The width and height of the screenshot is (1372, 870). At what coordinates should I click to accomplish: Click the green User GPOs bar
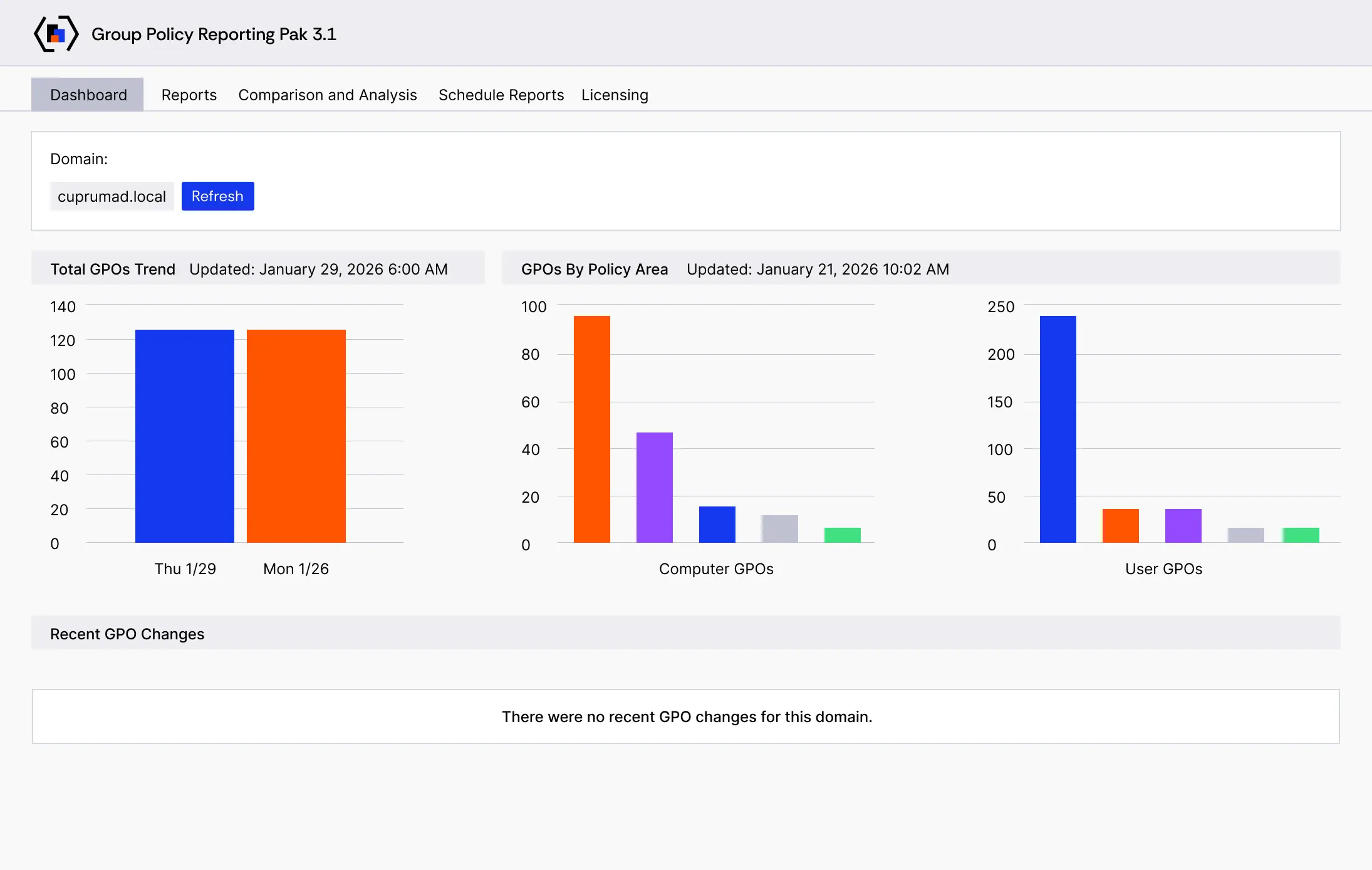[x=1301, y=535]
